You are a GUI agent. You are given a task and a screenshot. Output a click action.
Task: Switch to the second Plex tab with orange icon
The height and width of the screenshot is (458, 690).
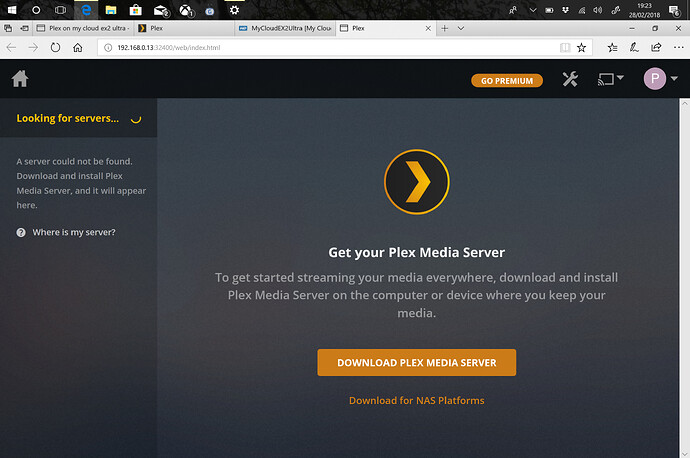point(185,28)
